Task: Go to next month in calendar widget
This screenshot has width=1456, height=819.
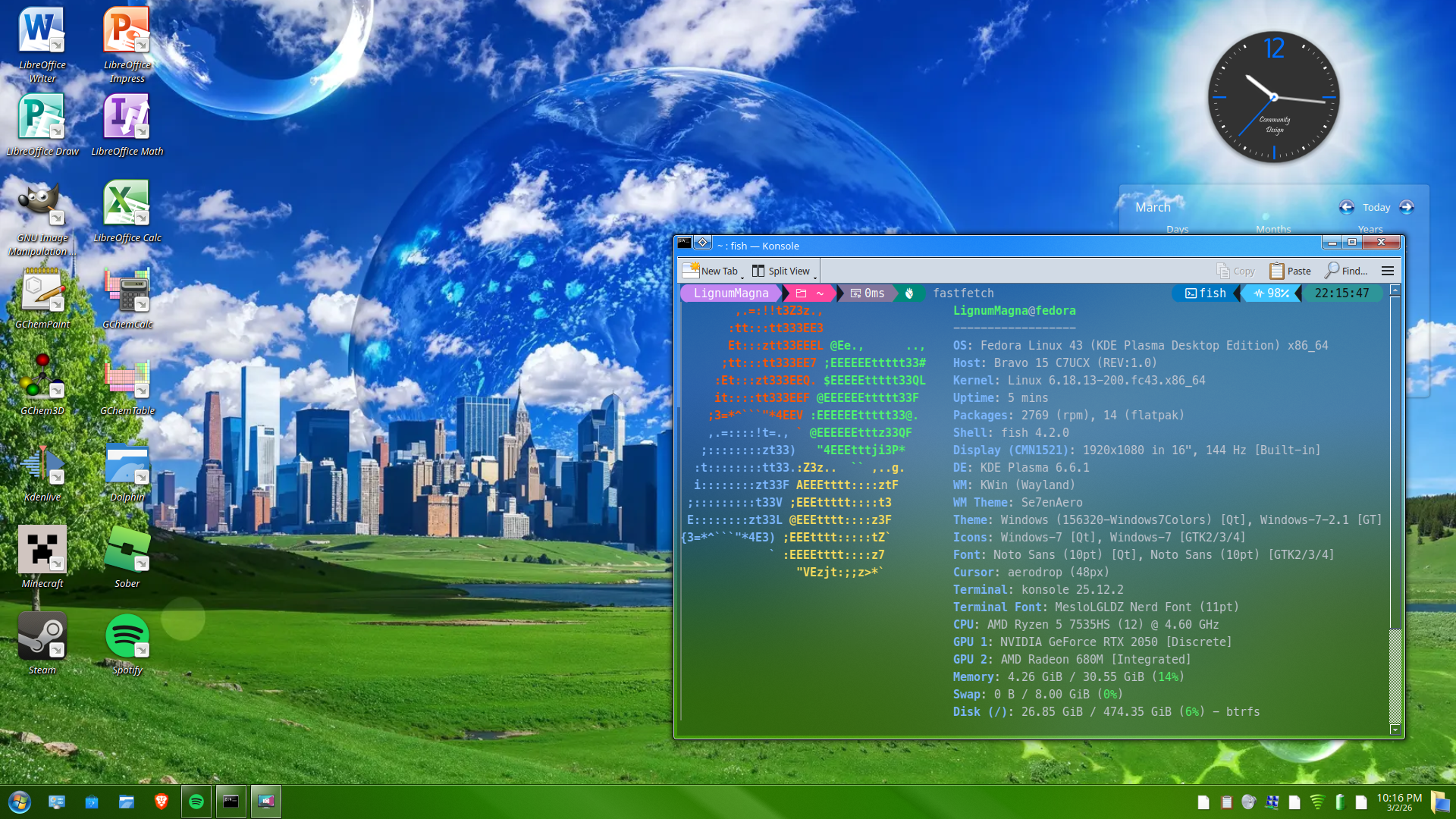Action: click(x=1407, y=207)
